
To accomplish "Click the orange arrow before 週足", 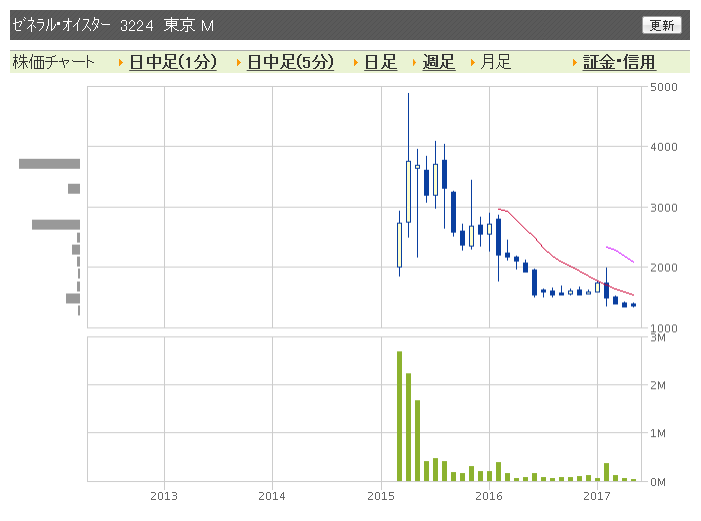I will 414,63.
